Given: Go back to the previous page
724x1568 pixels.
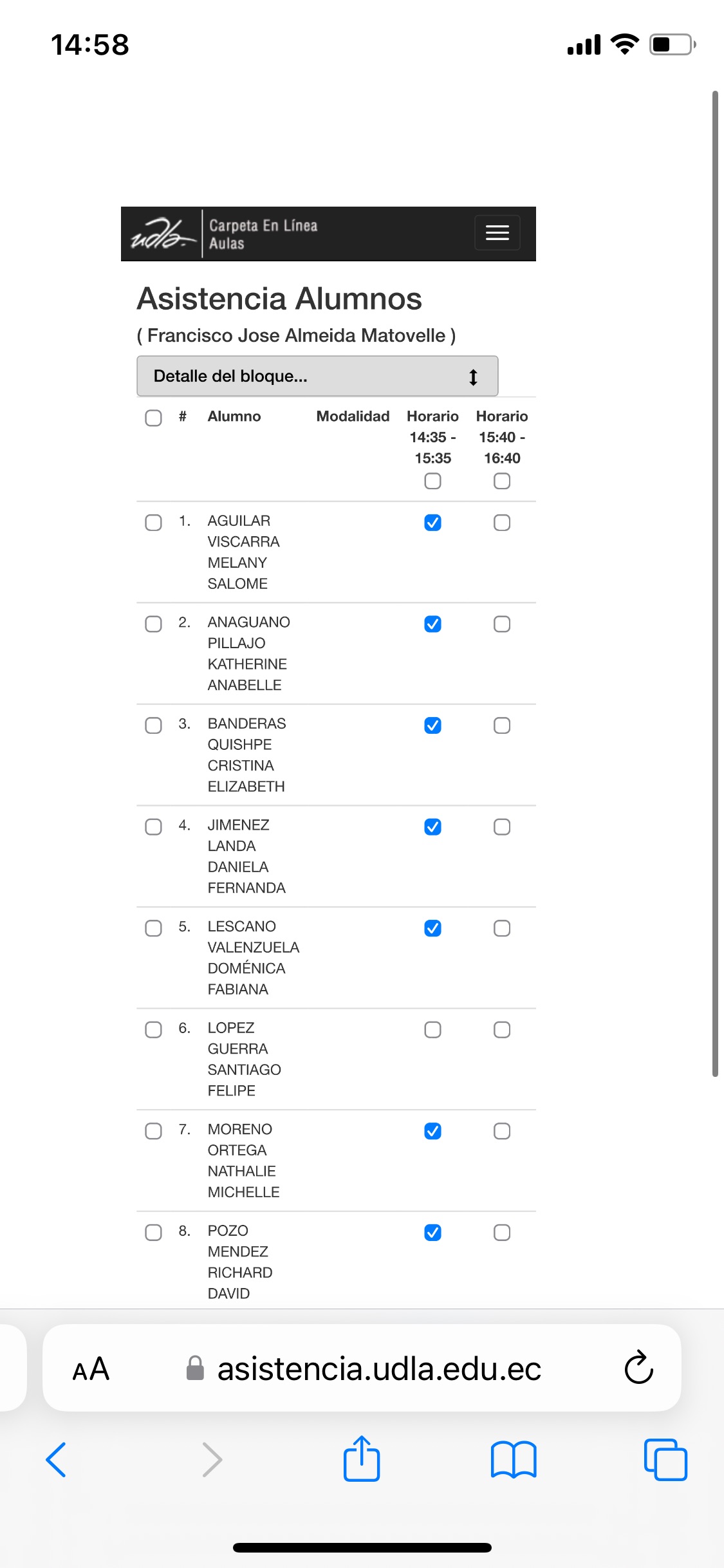Looking at the screenshot, I should (x=57, y=1460).
